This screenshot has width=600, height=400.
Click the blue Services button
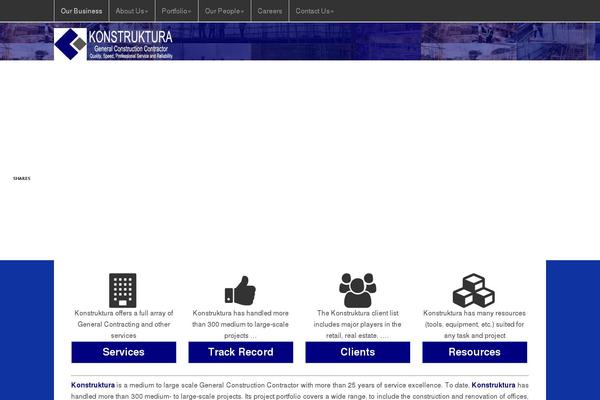pos(124,352)
